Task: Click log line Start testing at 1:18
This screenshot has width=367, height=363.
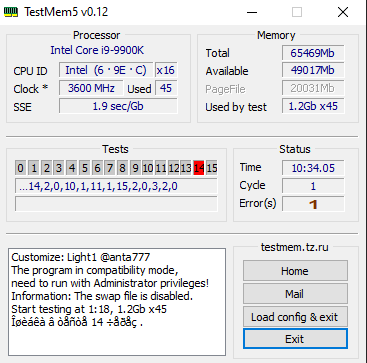Action: click(89, 309)
